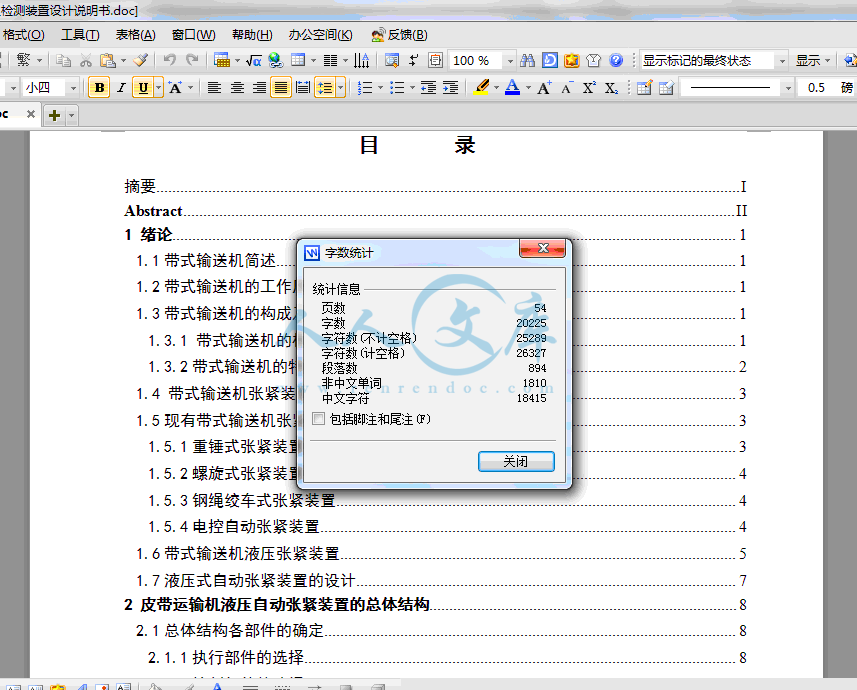The image size is (857, 690).
Task: Click the 反馈(B) feedback button
Action: (x=400, y=35)
